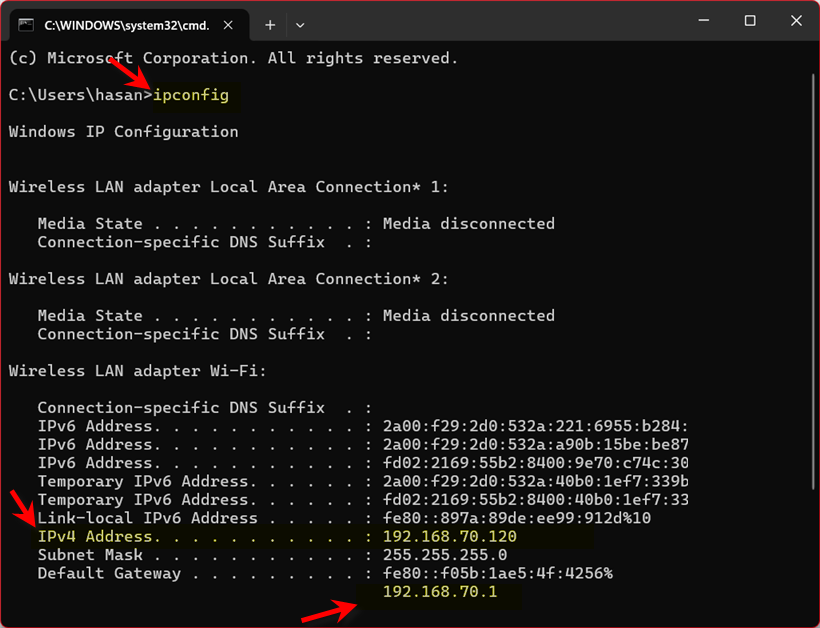
Task: Click the cmd icon in the terminal tab
Action: (x=27, y=24)
